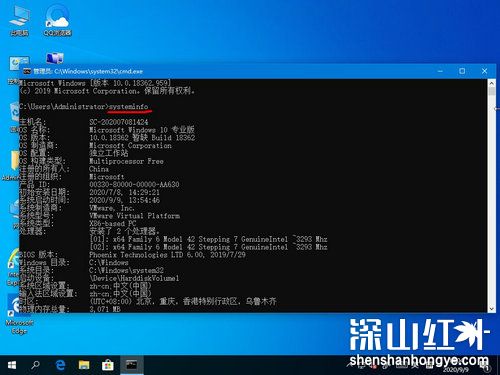Click the '[02]: x64 Family 6' processor line

208,247
